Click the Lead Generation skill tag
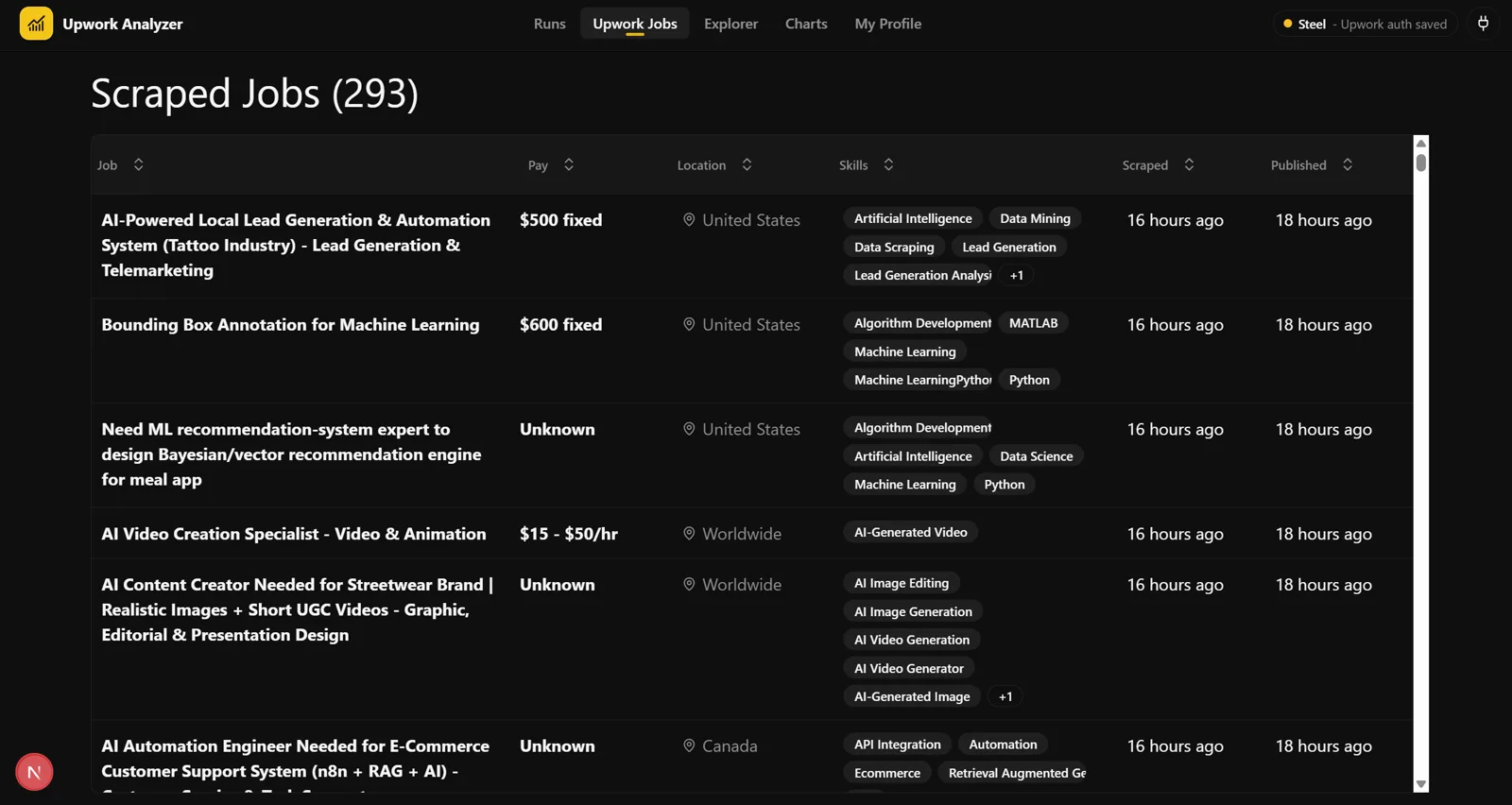This screenshot has width=1512, height=805. pos(1009,247)
